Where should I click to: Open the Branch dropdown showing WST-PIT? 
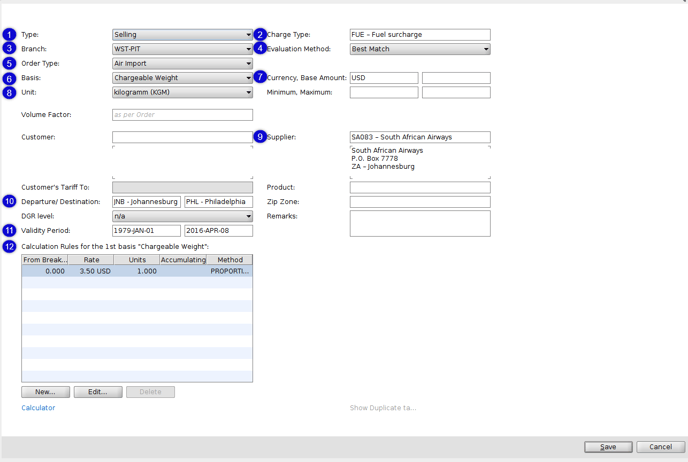(x=182, y=49)
